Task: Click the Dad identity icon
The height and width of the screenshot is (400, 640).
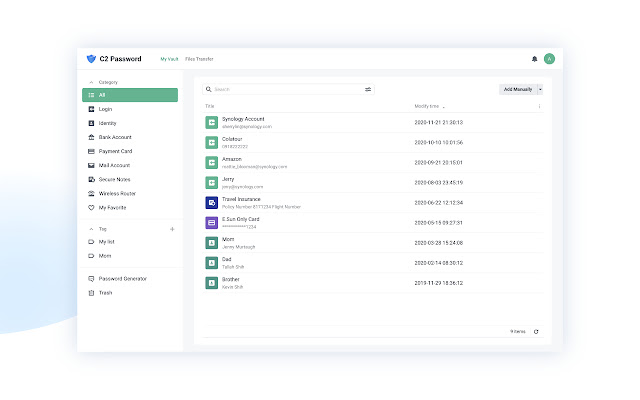Action: click(x=211, y=263)
